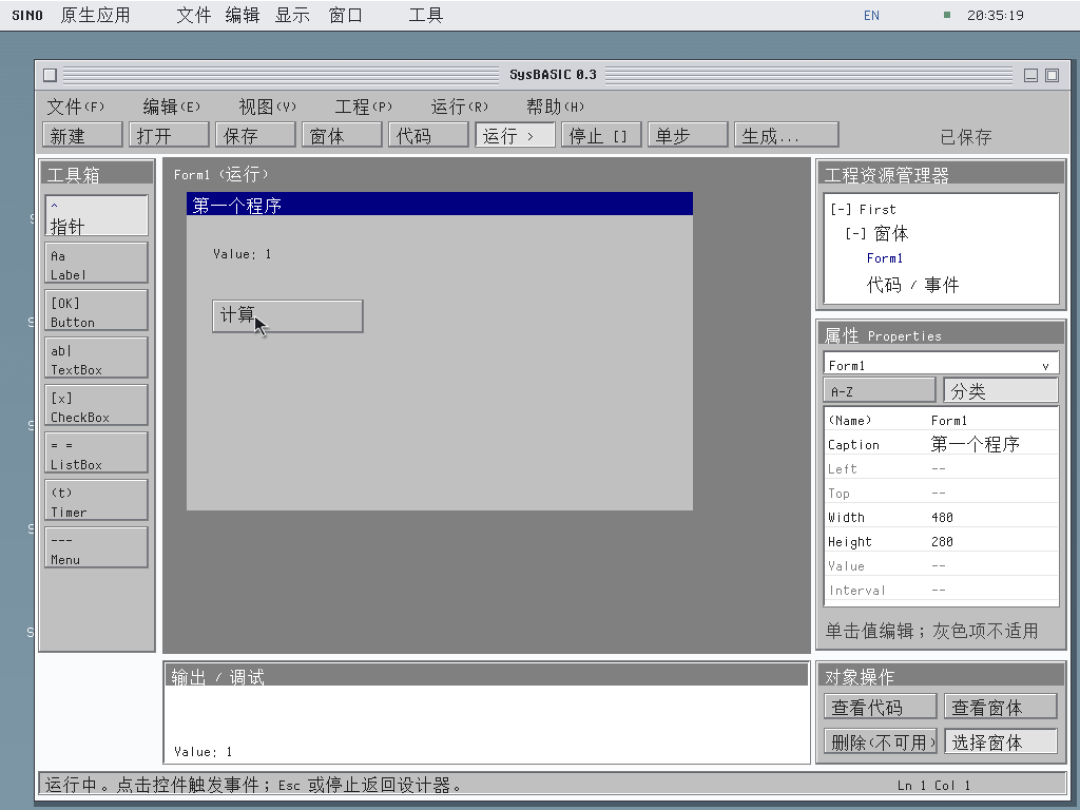
Task: Click Ln 1 Col 1 in status bar
Action: pos(933,785)
